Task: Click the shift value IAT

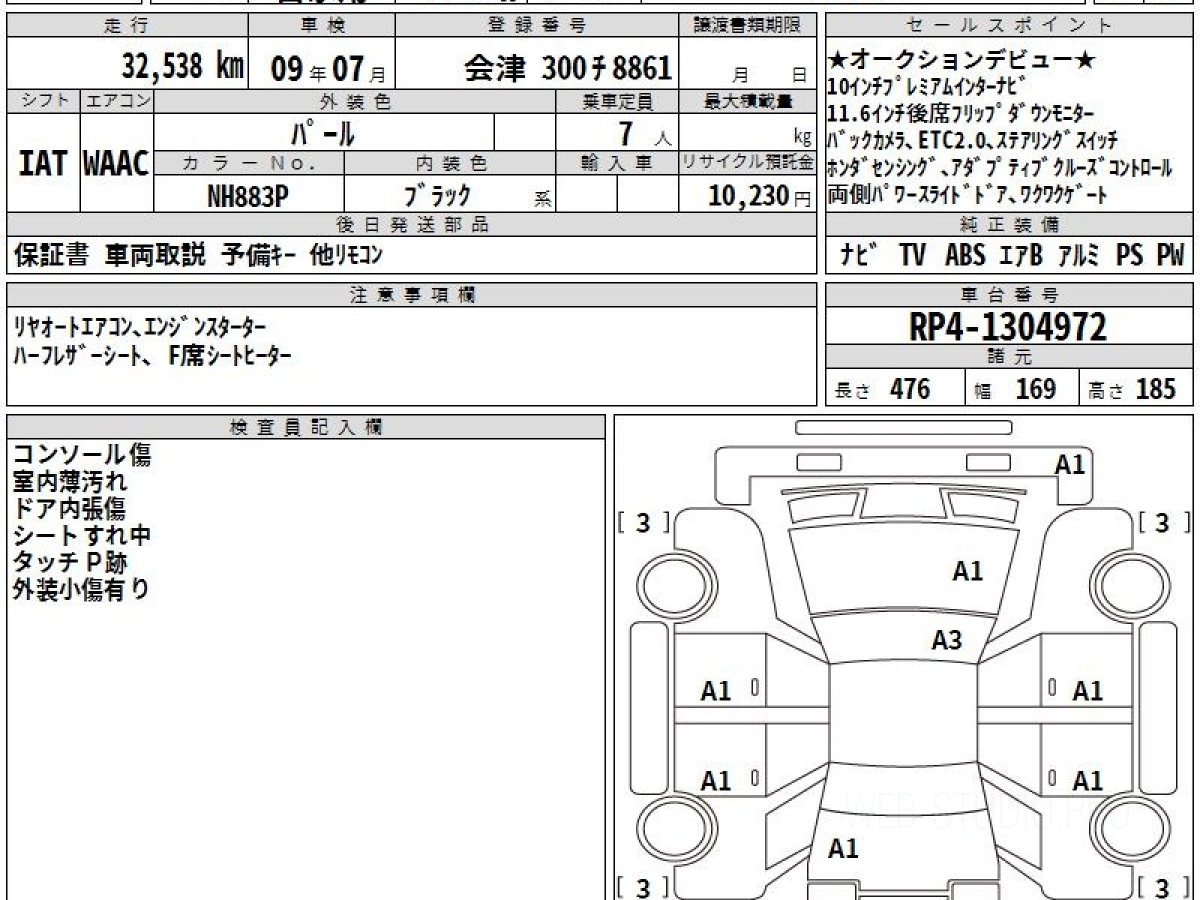Action: click(43, 164)
